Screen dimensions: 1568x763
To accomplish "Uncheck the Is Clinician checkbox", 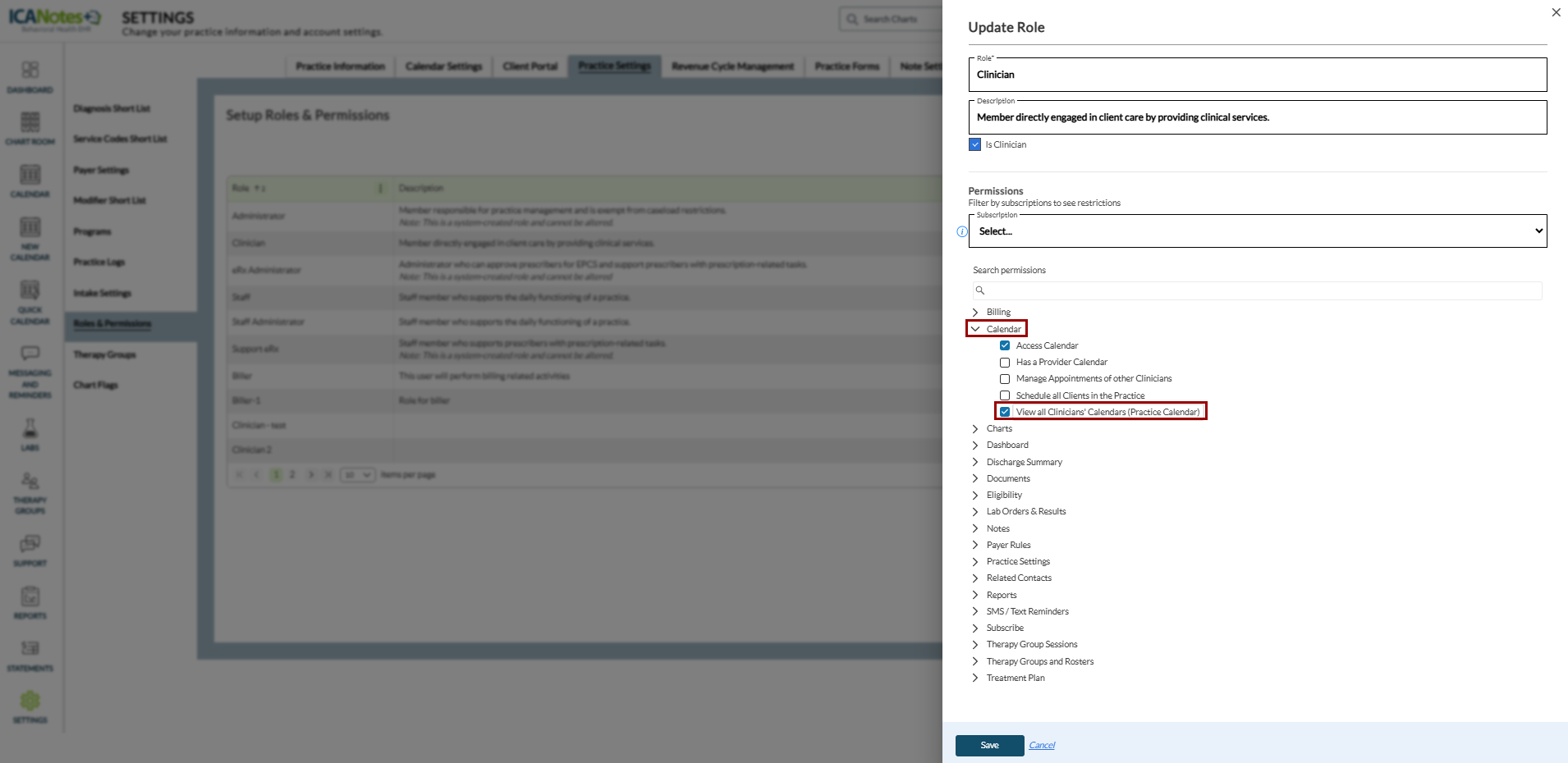I will click(975, 144).
